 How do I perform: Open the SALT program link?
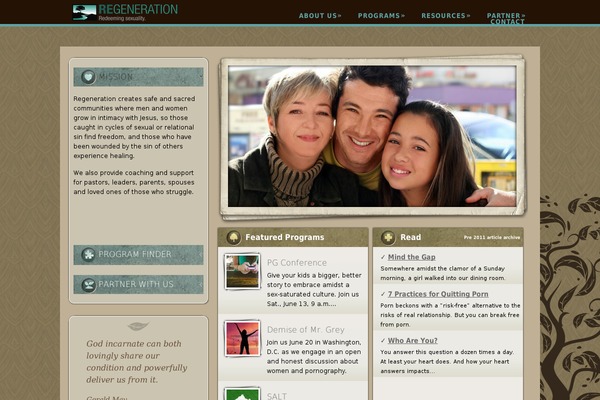277,396
